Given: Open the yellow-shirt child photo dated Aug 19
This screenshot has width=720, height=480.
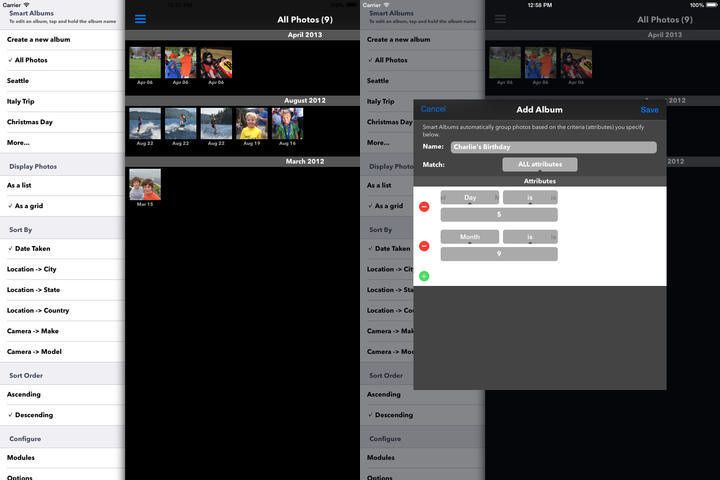Looking at the screenshot, I should [251, 123].
